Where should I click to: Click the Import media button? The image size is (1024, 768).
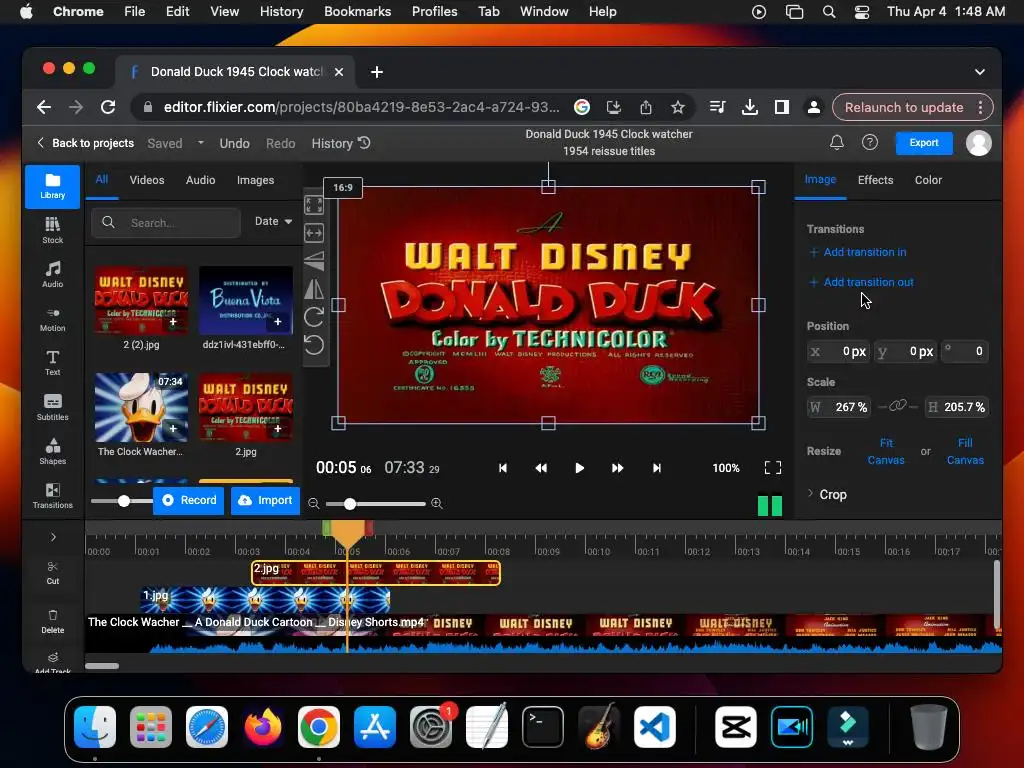[265, 500]
